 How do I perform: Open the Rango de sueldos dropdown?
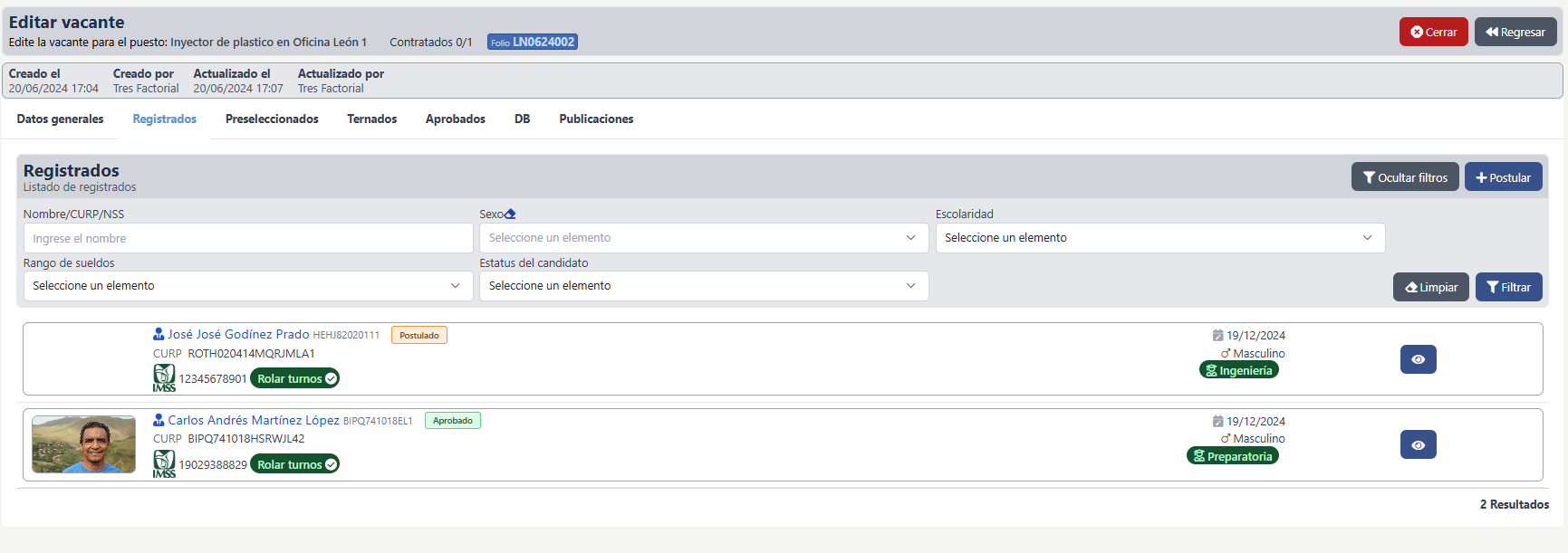(248, 285)
